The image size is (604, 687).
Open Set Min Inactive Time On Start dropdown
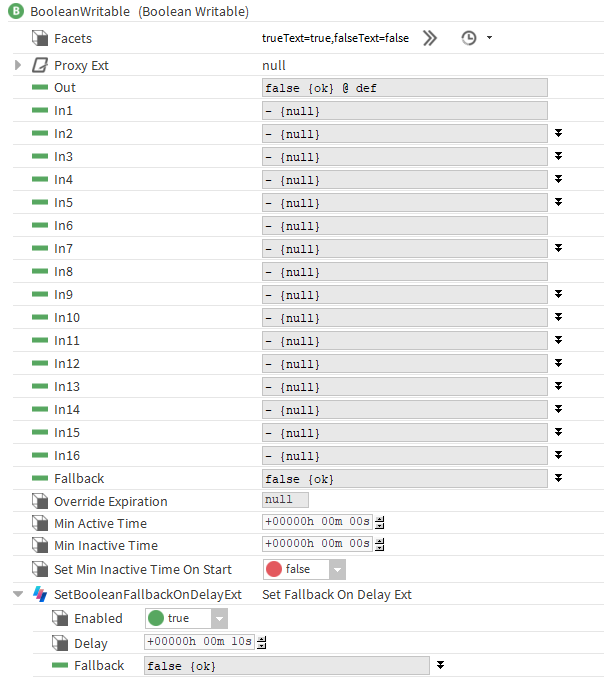[x=337, y=569]
